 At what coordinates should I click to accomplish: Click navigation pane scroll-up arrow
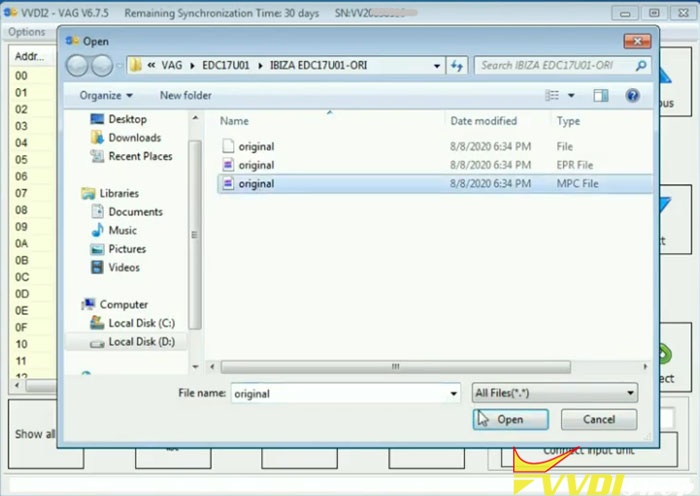tap(195, 118)
